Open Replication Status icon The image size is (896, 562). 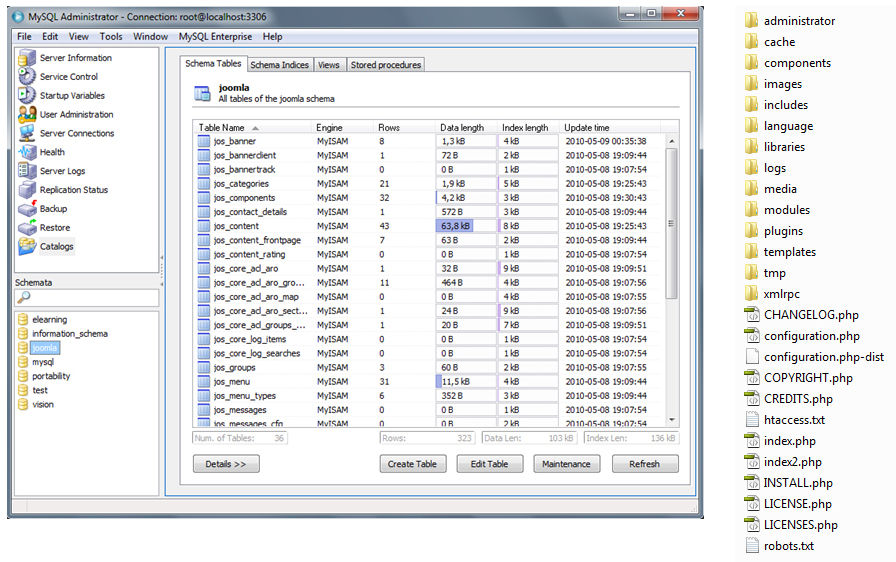coord(26,190)
